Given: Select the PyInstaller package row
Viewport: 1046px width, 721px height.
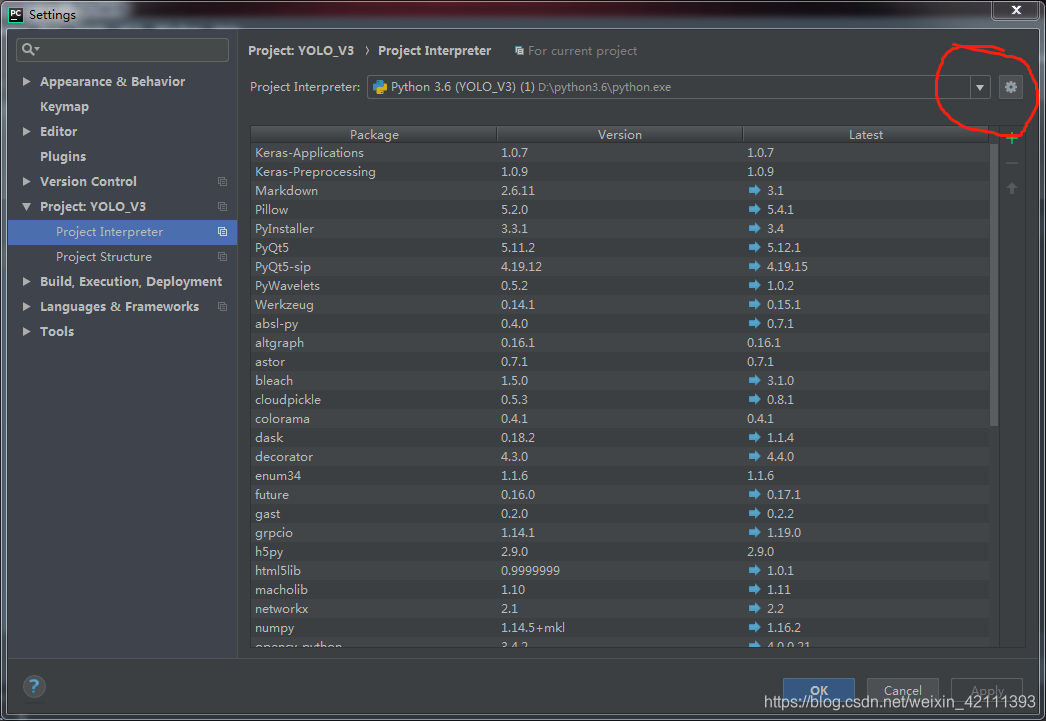Looking at the screenshot, I should pyautogui.click(x=620, y=229).
